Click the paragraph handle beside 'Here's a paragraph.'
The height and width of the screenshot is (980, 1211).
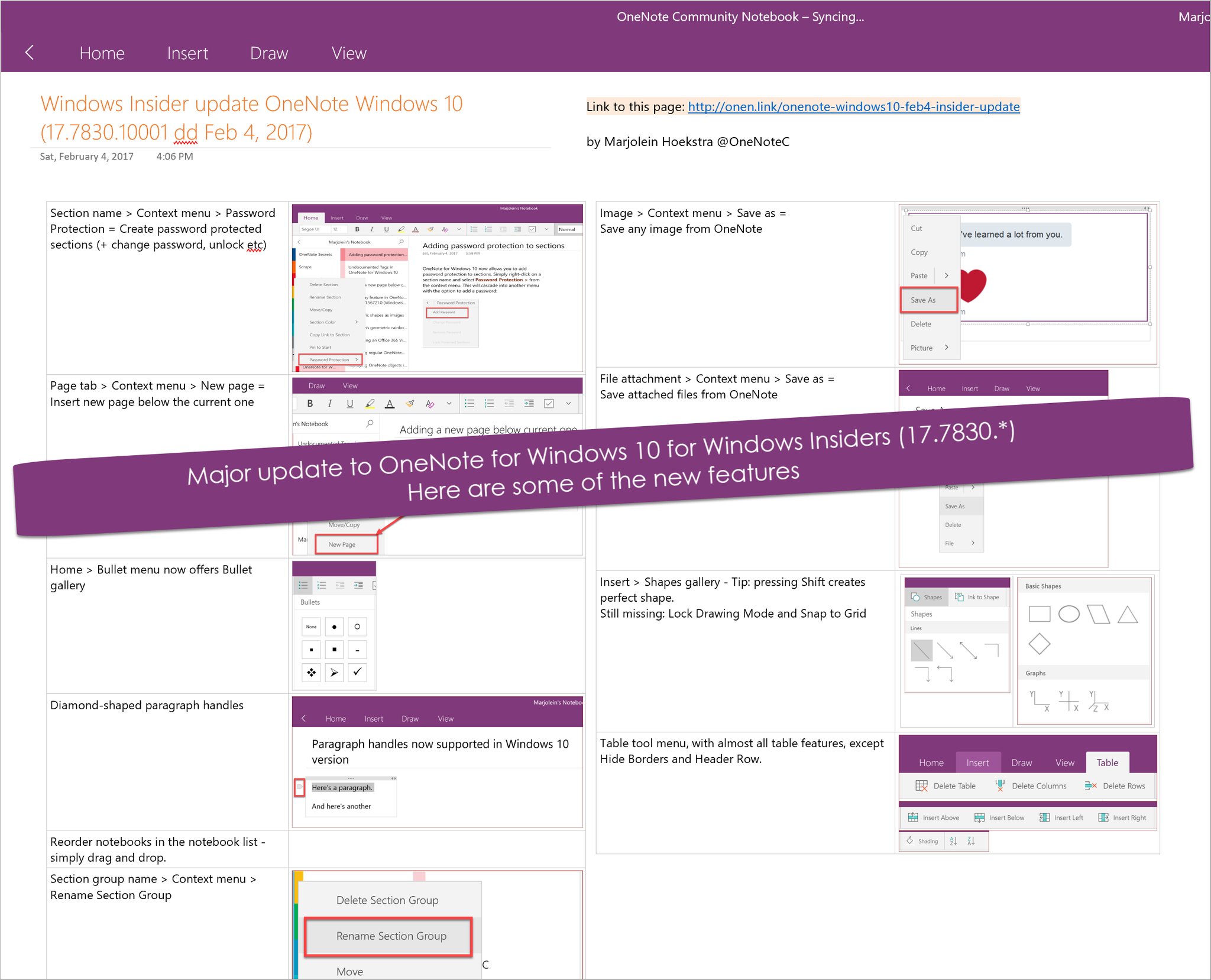click(300, 787)
